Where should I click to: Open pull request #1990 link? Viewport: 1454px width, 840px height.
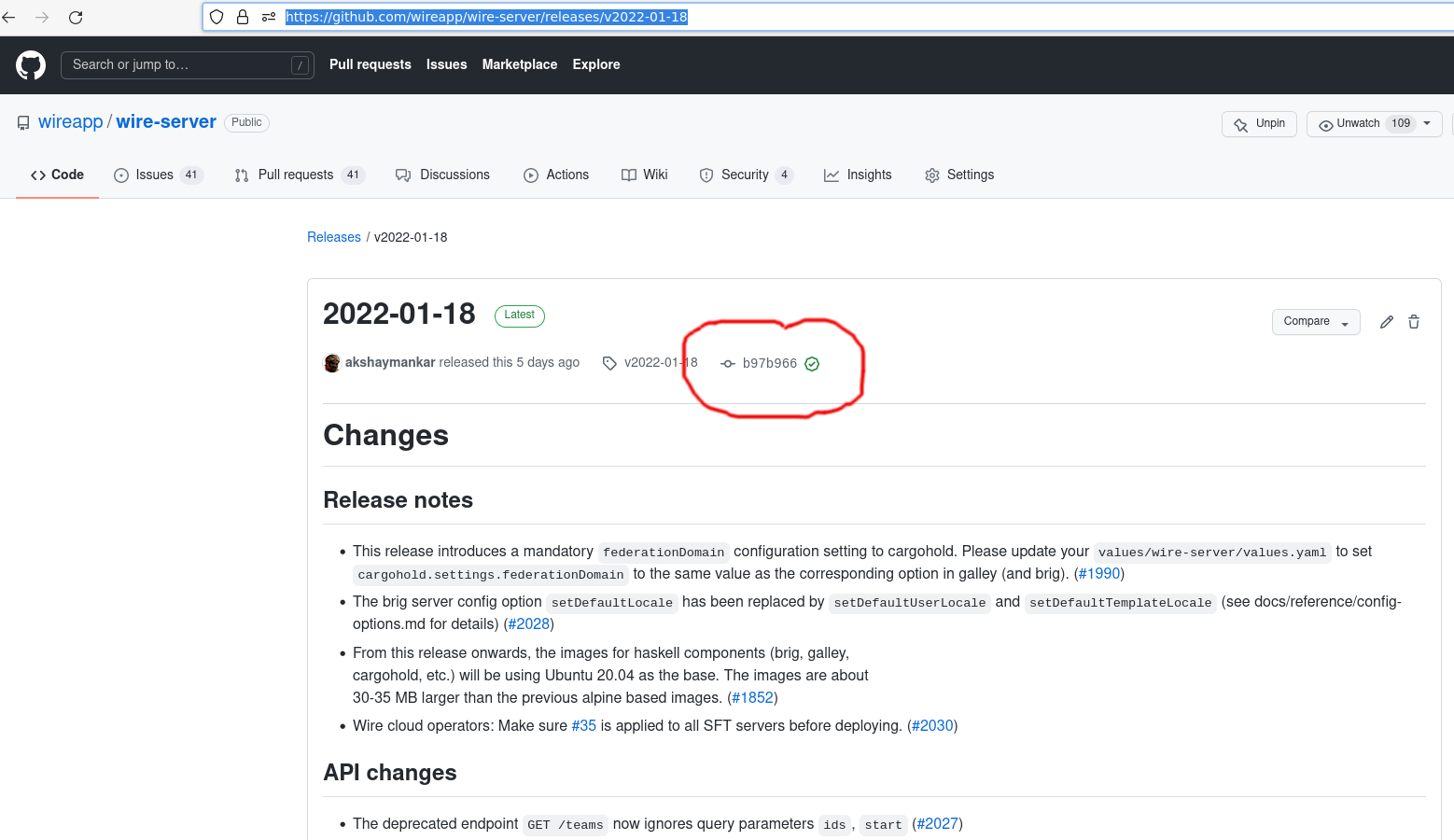tap(1098, 574)
